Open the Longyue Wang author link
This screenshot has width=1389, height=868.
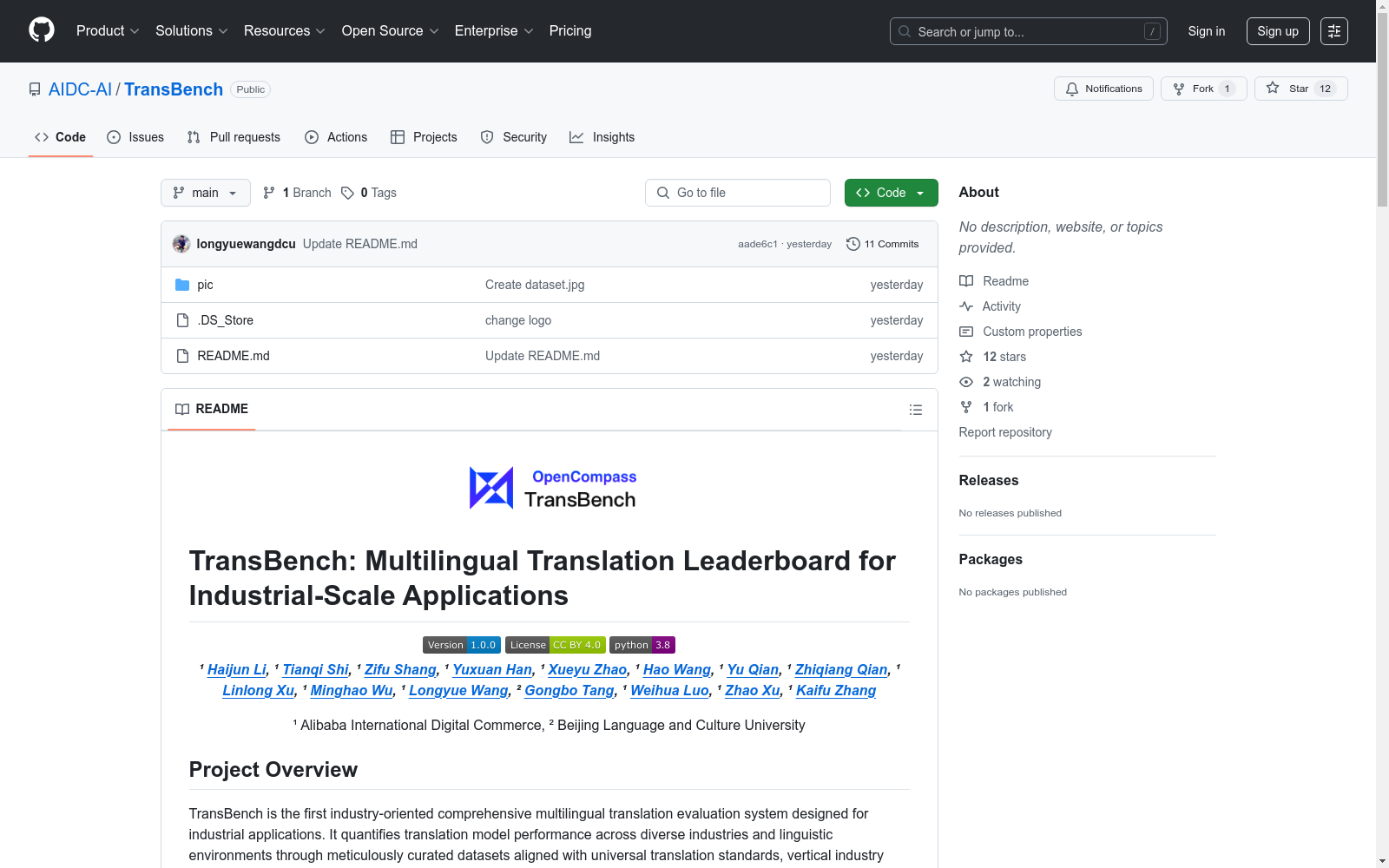(x=458, y=690)
